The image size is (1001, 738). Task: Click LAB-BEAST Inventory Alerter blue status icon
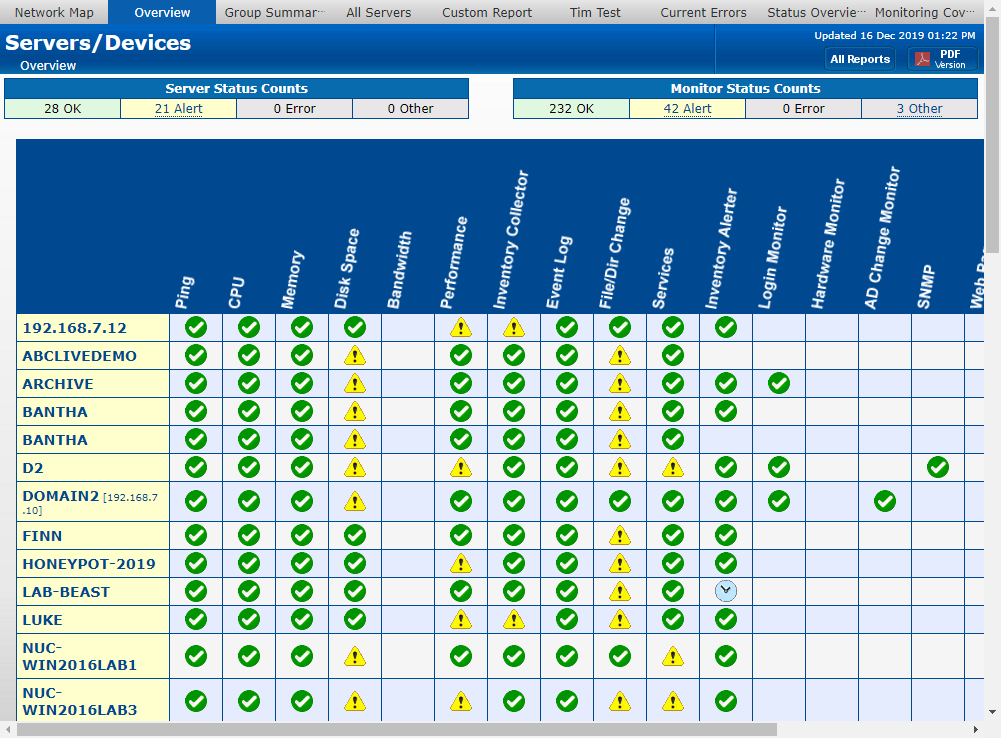pyautogui.click(x=725, y=591)
